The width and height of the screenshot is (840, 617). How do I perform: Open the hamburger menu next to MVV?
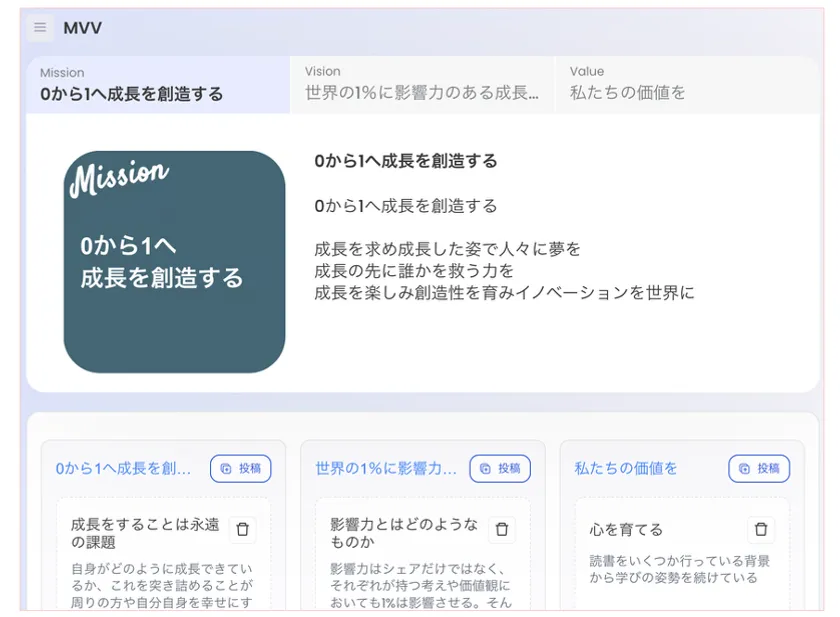[38, 27]
